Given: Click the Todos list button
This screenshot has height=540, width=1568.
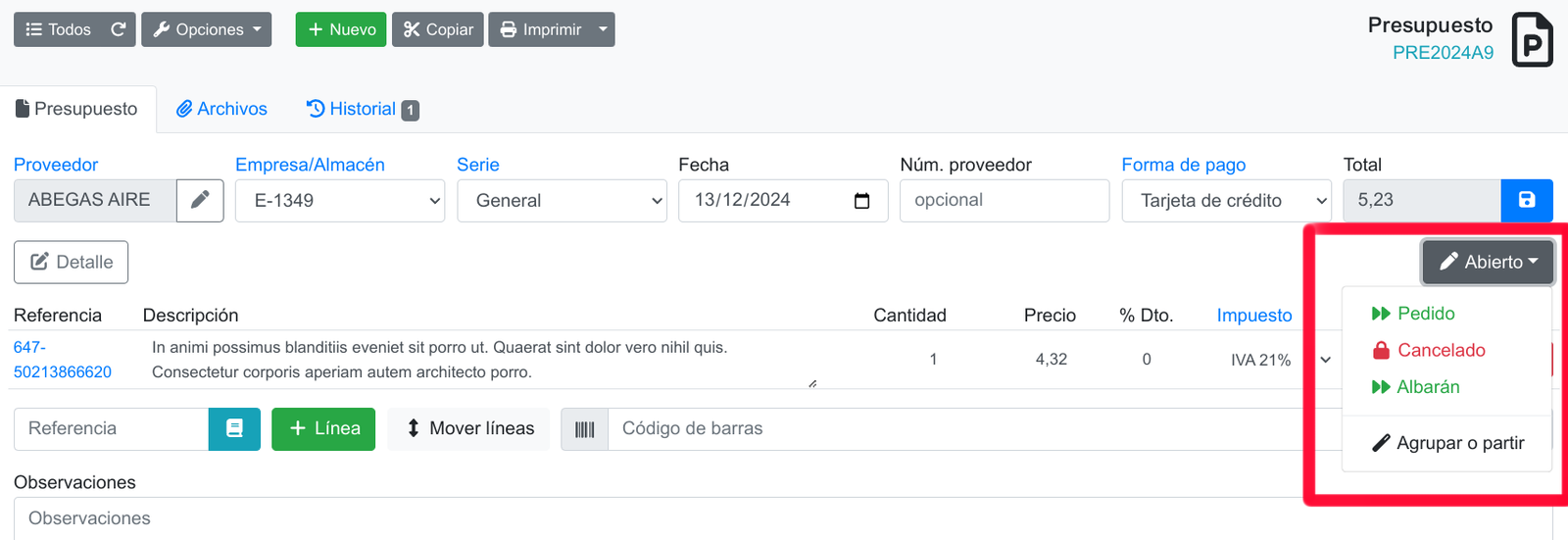Looking at the screenshot, I should click(x=58, y=29).
